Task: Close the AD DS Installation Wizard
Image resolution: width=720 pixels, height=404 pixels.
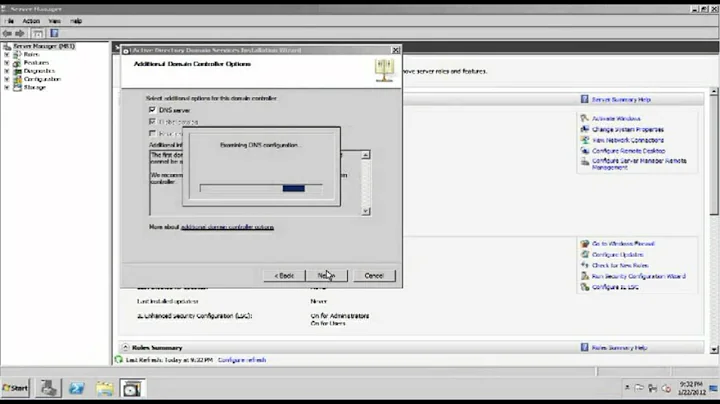Action: tap(395, 50)
